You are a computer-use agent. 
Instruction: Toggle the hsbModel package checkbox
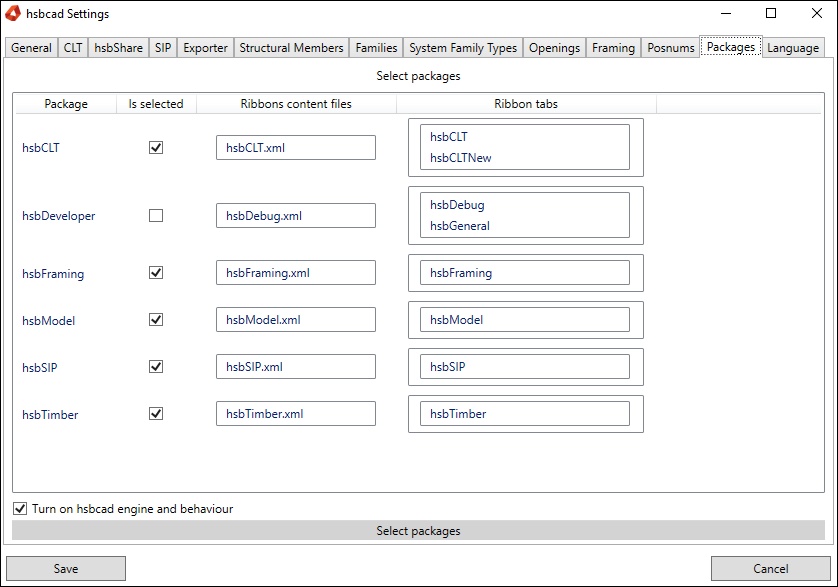156,320
